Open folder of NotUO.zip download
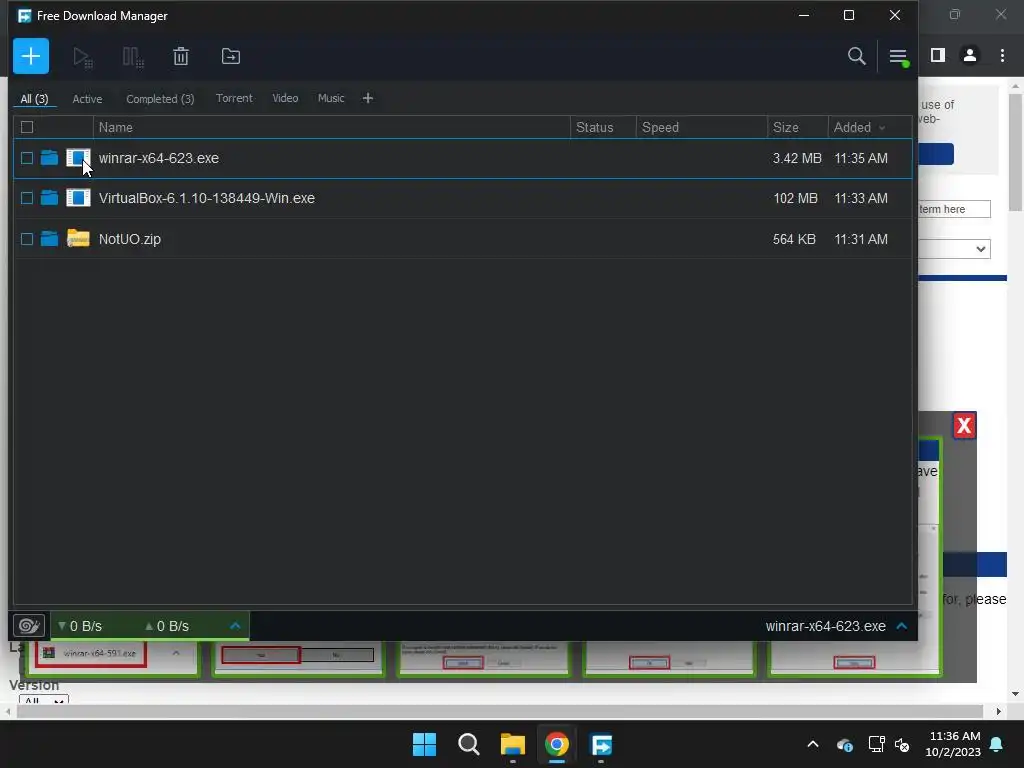1024x768 pixels. 49,238
